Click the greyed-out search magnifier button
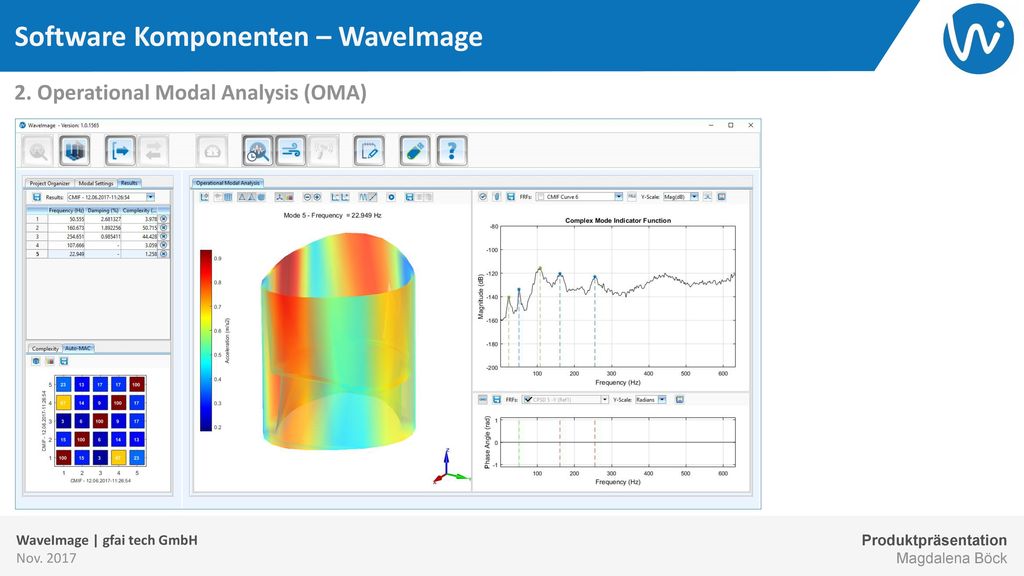The image size is (1024, 576). tap(38, 151)
